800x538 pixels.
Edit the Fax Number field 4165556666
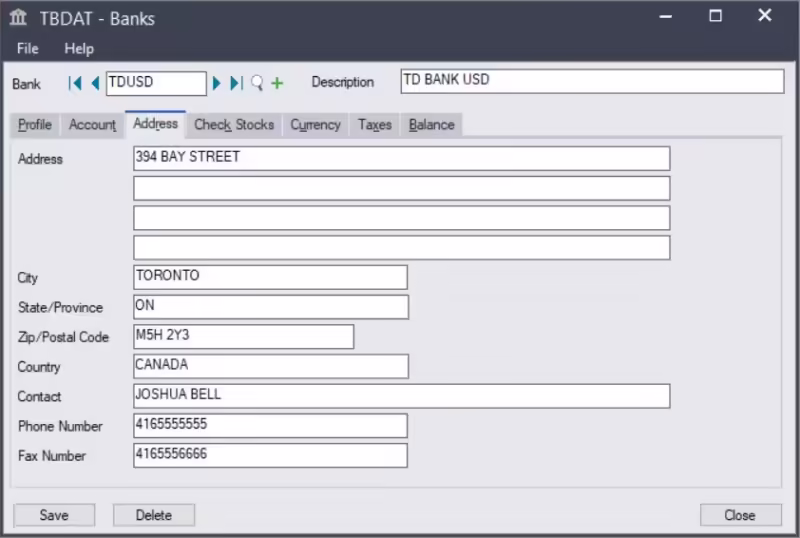tap(270, 455)
